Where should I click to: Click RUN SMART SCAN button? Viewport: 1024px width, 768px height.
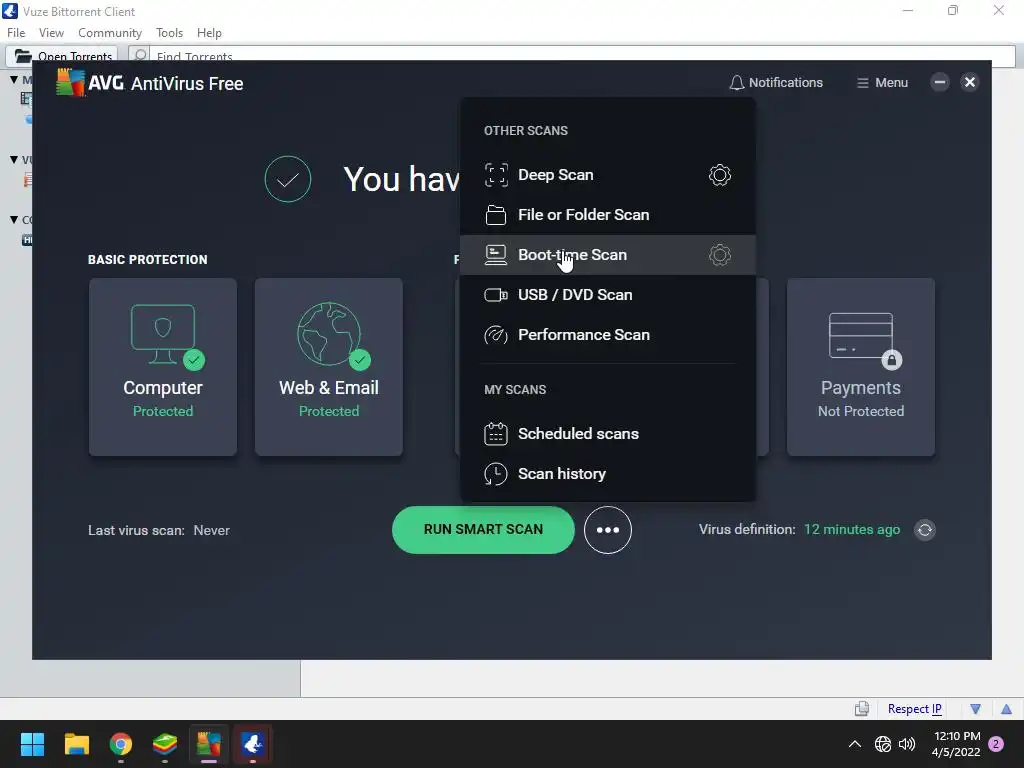[x=483, y=530]
